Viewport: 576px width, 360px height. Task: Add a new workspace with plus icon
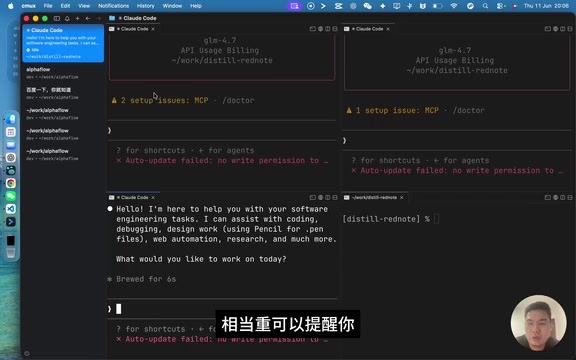(78, 18)
